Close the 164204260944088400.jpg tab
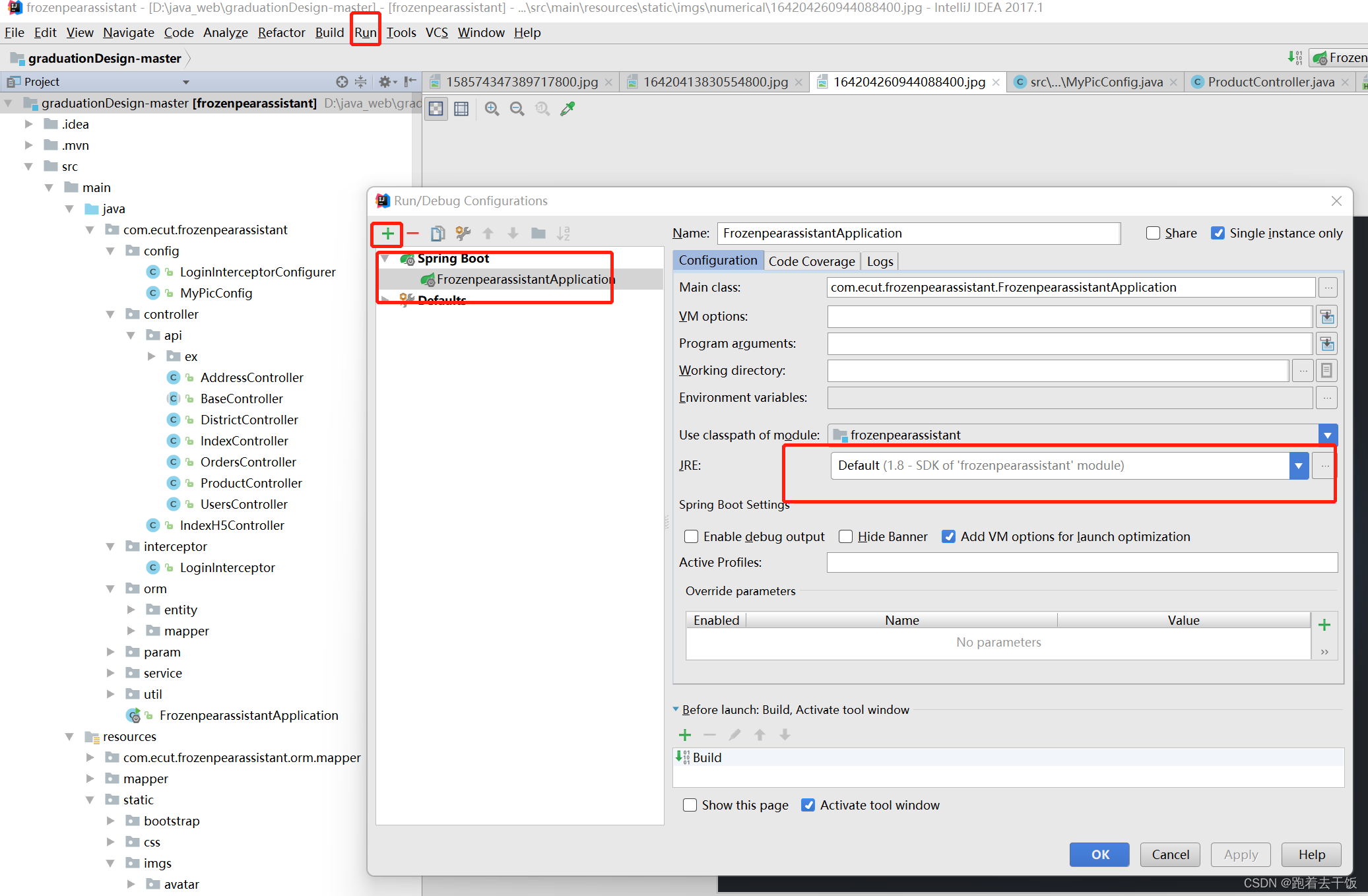The height and width of the screenshot is (896, 1368). [996, 82]
